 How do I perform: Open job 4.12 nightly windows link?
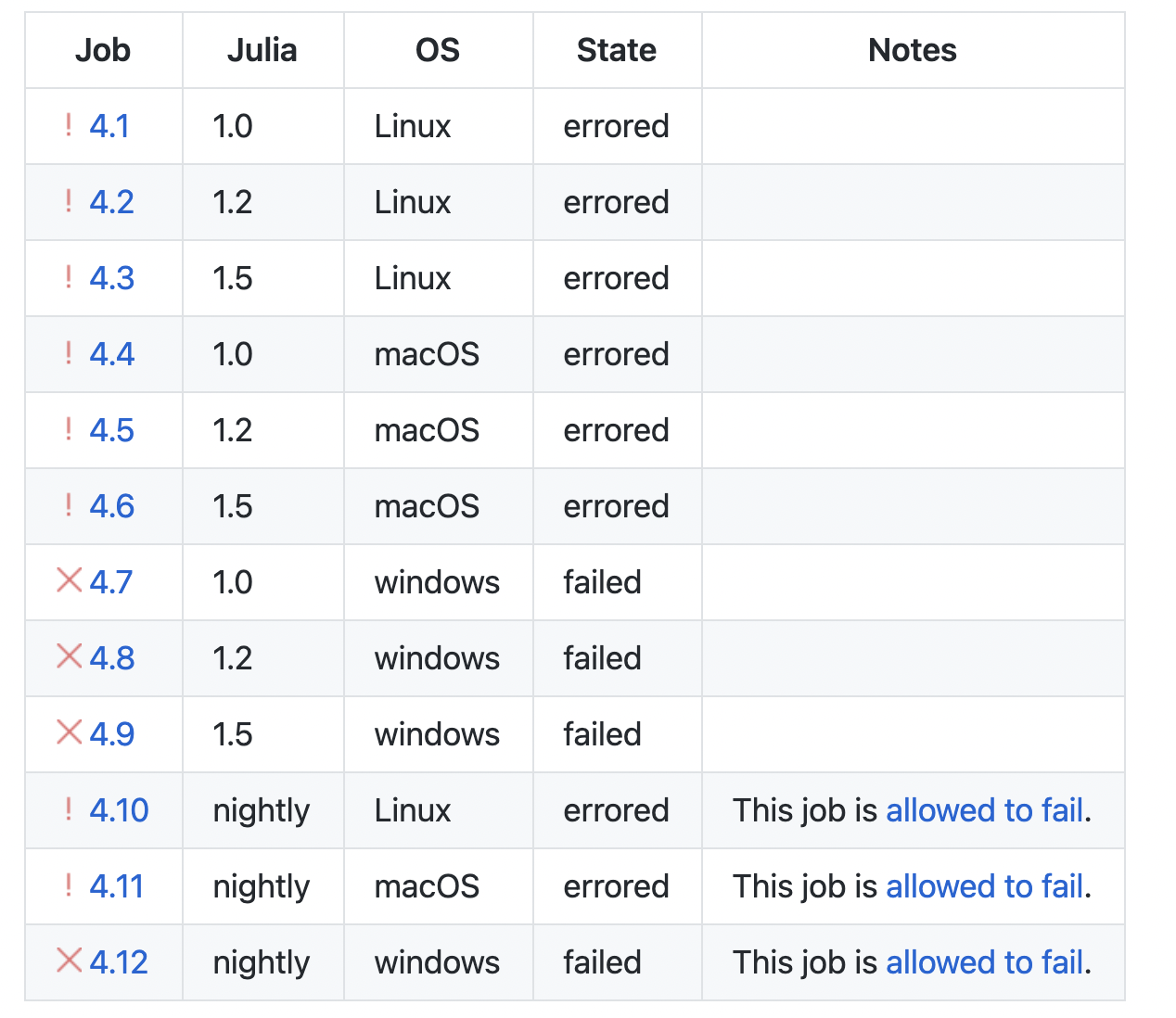point(119,962)
